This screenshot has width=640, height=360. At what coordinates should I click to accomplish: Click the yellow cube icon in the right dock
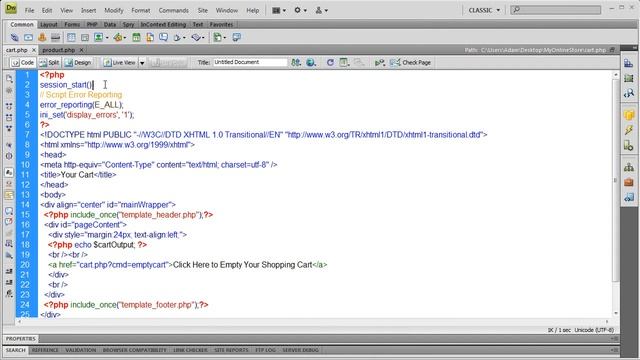point(629,115)
